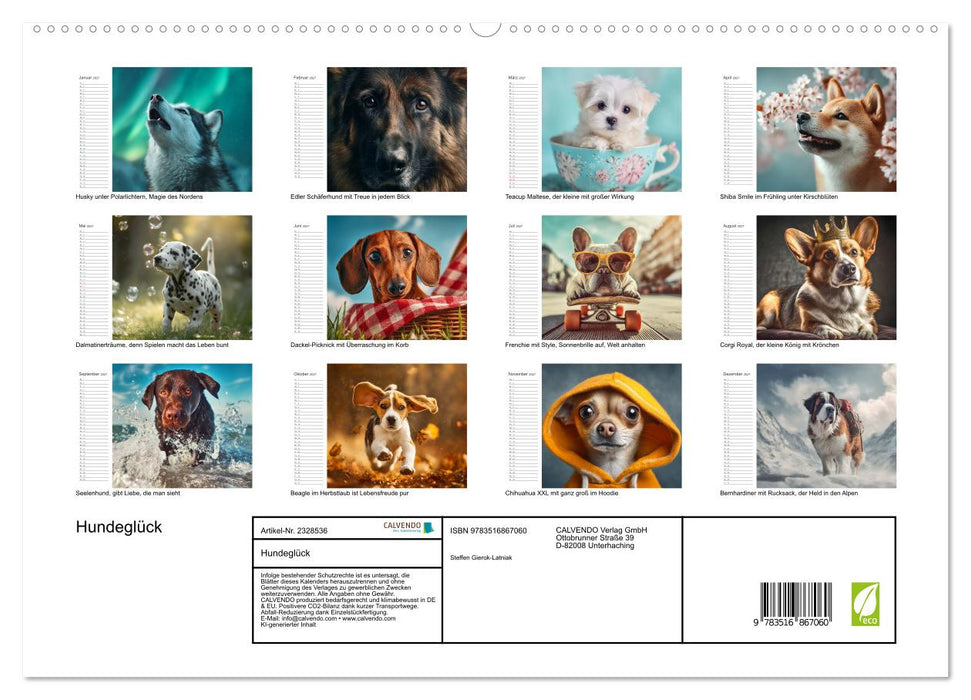Click the brown Labrador in water image
The height and width of the screenshot is (700, 971).
[182, 426]
